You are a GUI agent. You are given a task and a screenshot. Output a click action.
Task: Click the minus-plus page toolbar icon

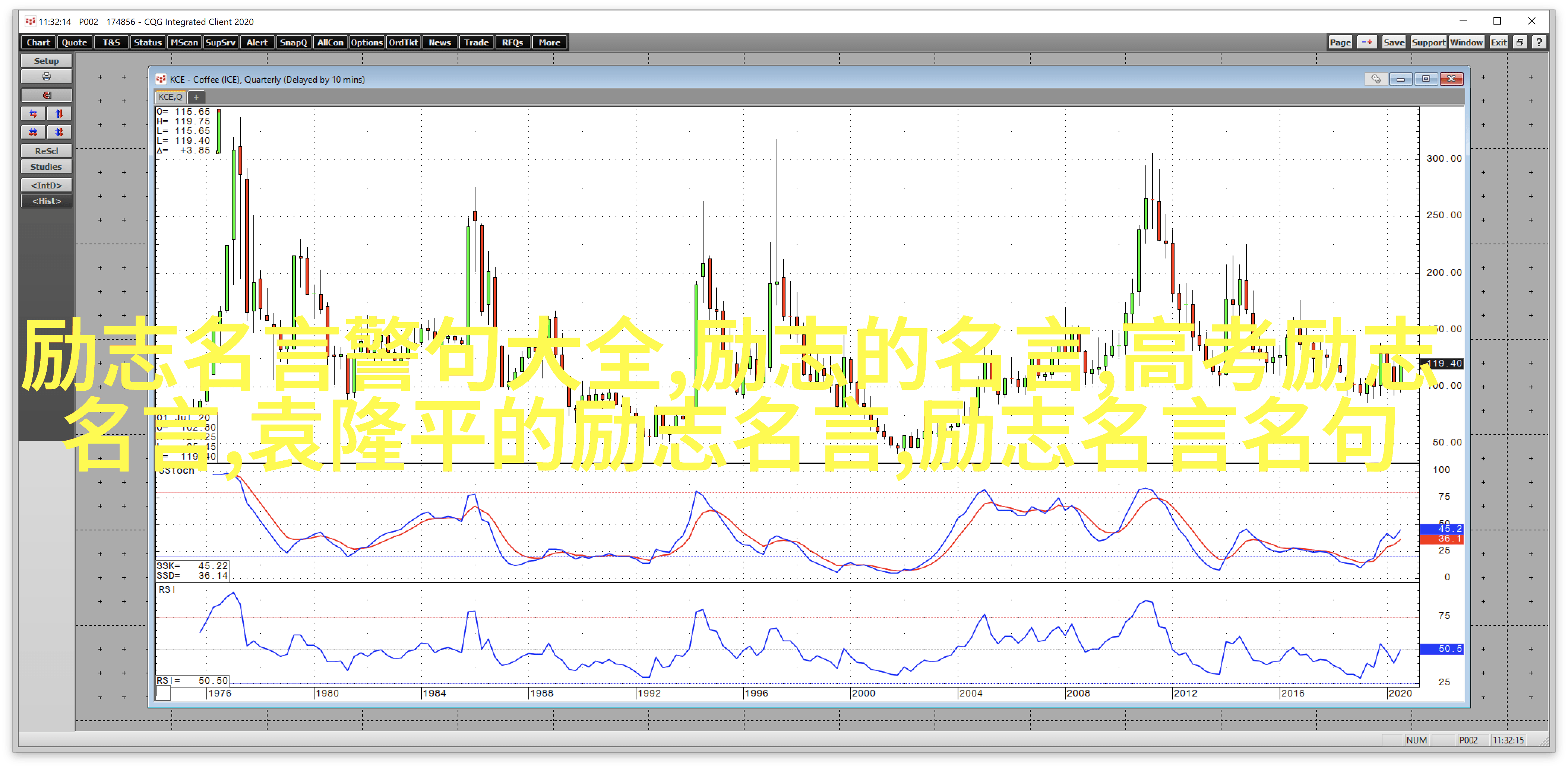click(1366, 42)
